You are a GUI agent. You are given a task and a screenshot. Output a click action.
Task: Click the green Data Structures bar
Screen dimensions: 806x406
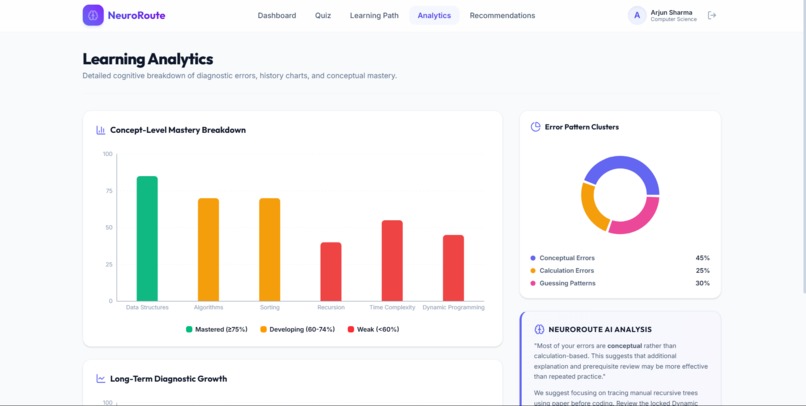(147, 238)
